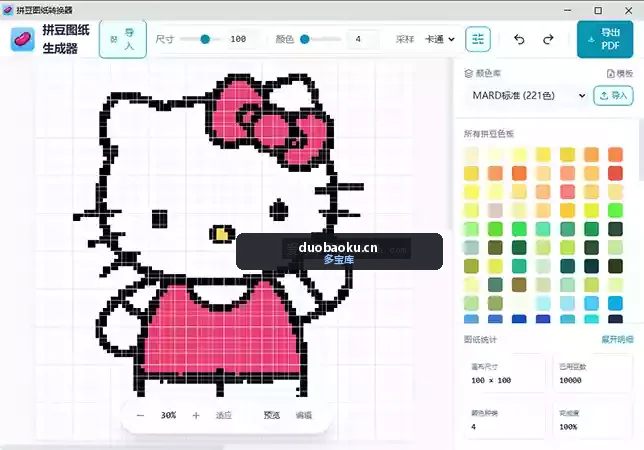Choose the beige-gray color swatch
The width and height of the screenshot is (644, 450).
[x=495, y=210]
